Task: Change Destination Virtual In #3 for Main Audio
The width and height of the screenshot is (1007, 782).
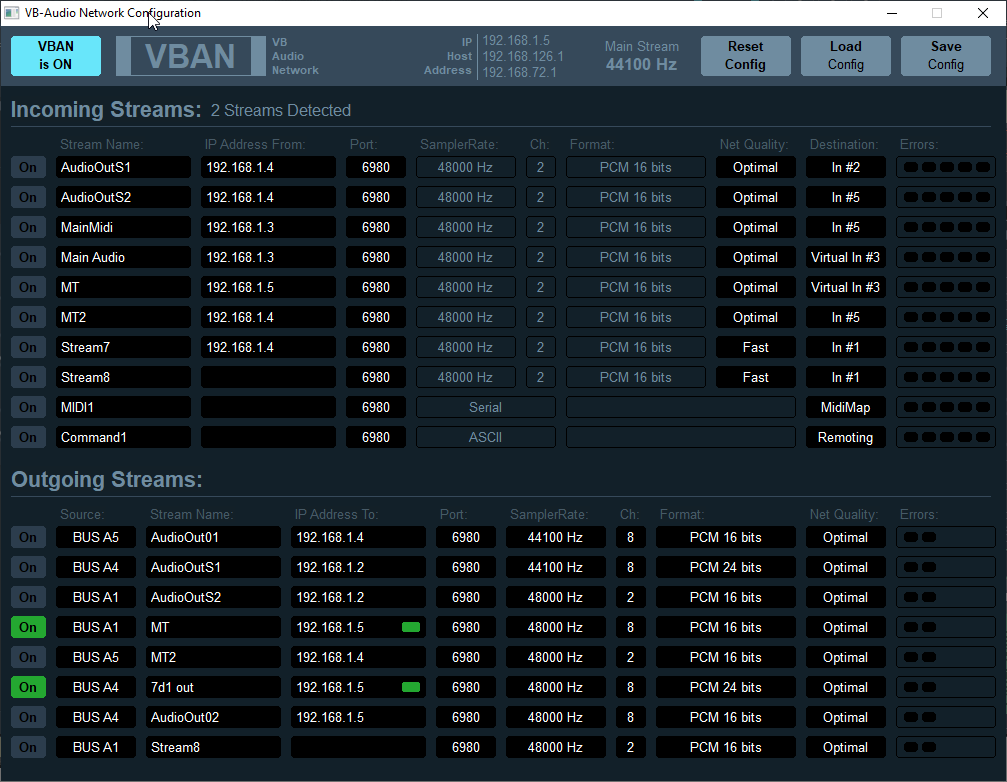Action: tap(845, 257)
